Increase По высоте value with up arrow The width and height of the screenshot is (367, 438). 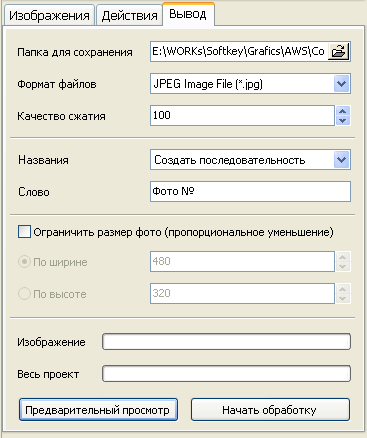tap(343, 289)
